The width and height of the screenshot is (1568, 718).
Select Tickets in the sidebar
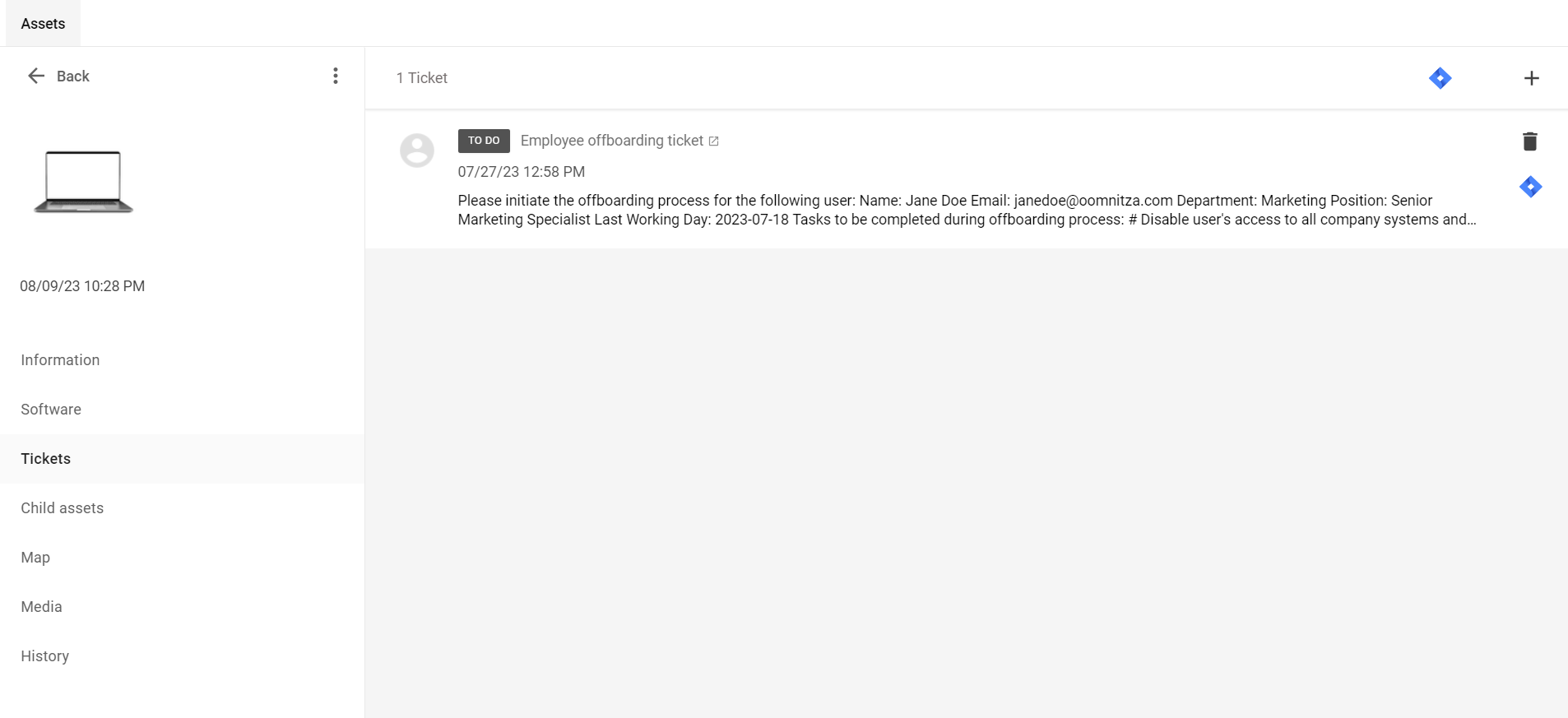tap(46, 459)
